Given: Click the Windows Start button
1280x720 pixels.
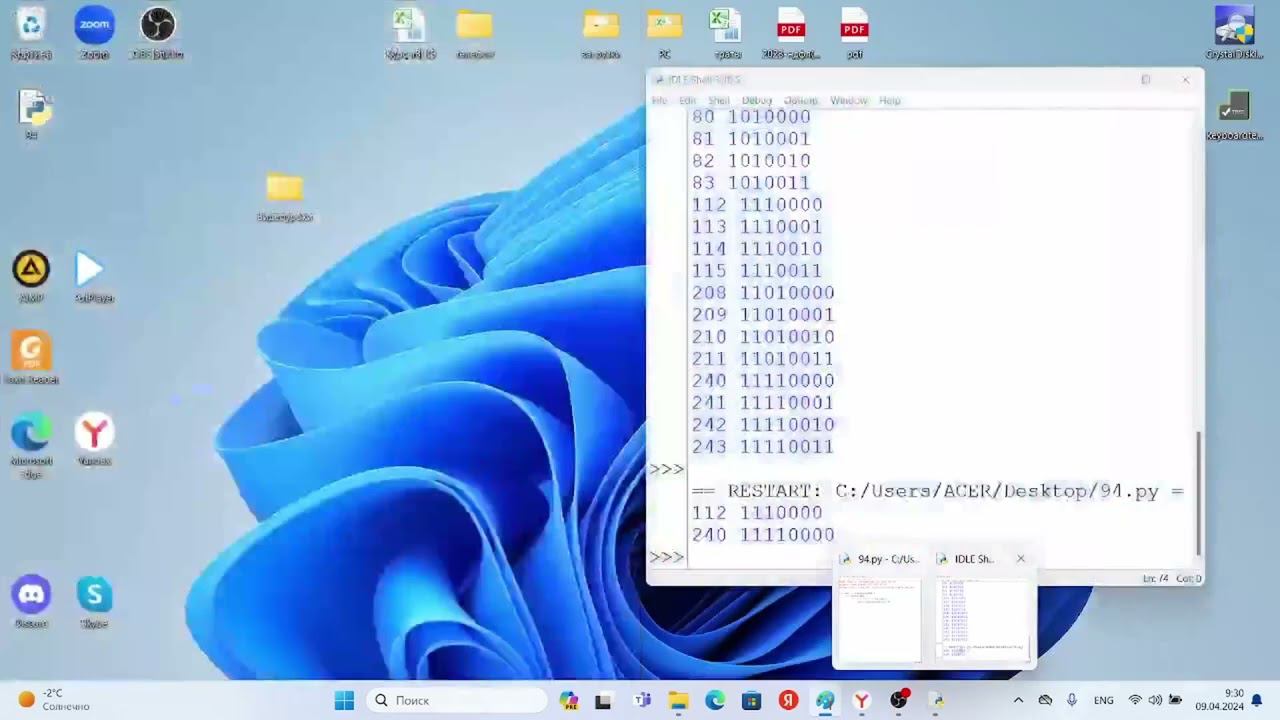Looking at the screenshot, I should pyautogui.click(x=344, y=700).
